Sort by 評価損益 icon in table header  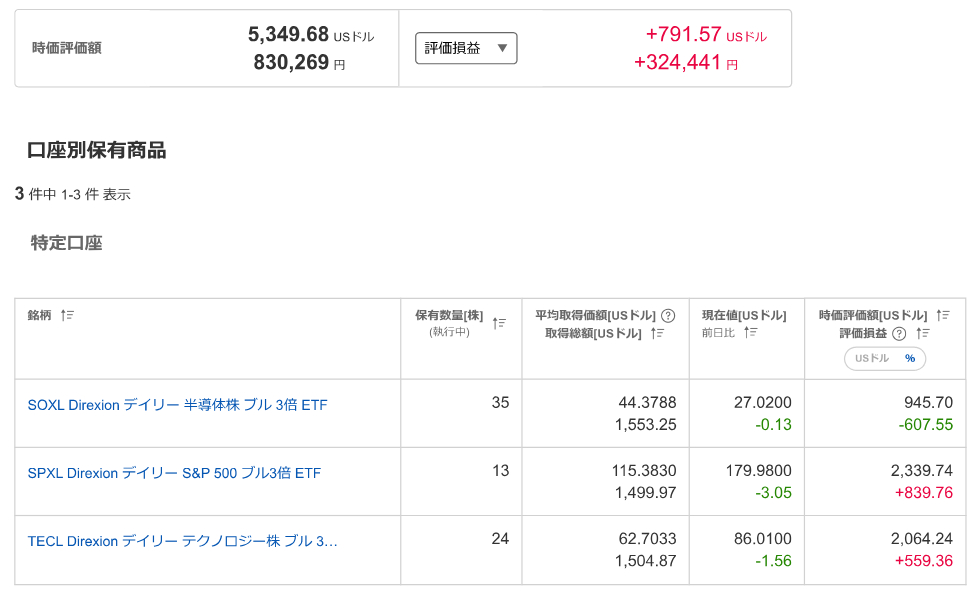[x=922, y=334]
